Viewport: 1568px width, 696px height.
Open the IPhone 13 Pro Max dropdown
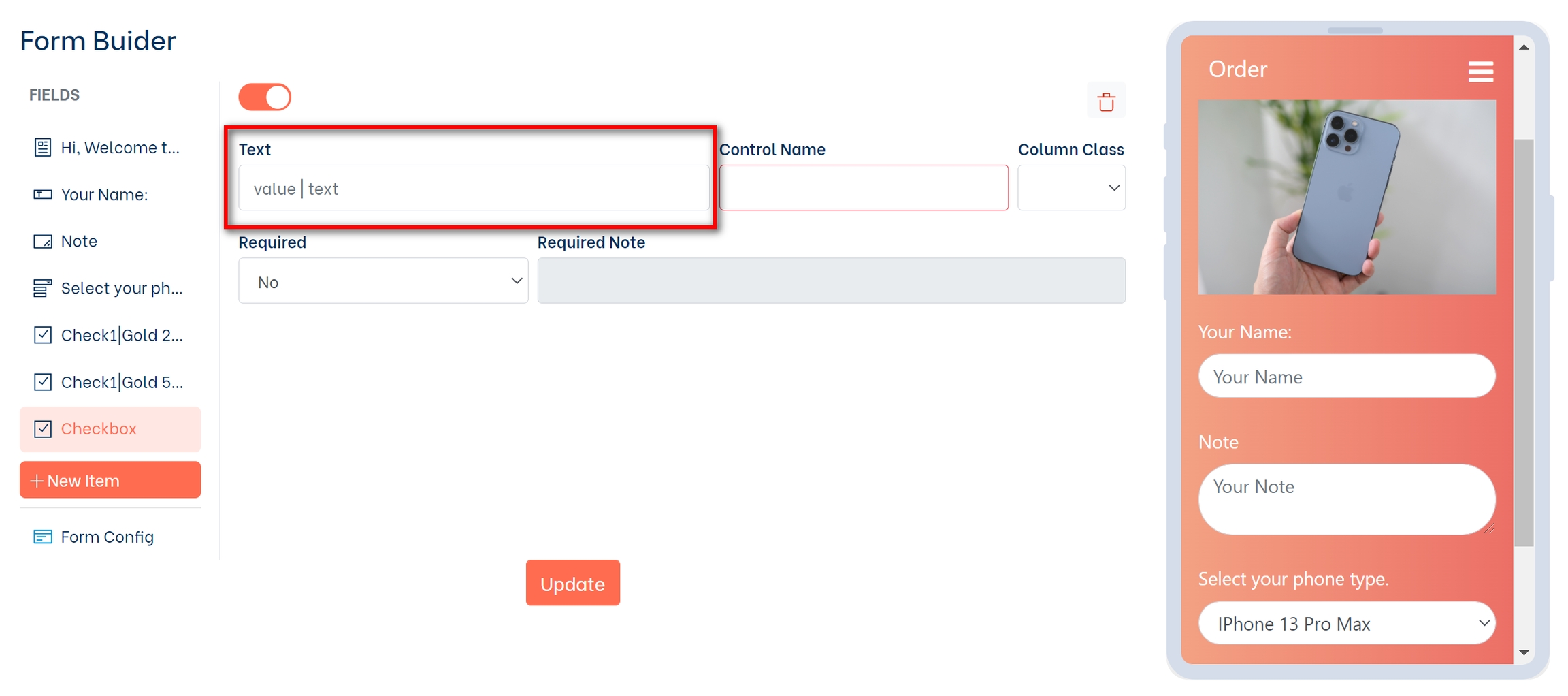(1346, 624)
